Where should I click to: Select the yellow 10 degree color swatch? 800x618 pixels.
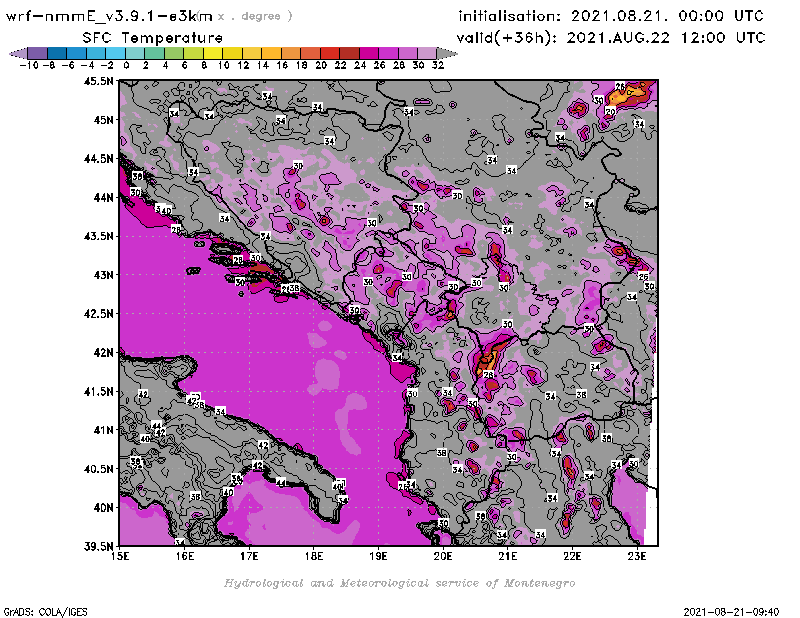click(232, 53)
